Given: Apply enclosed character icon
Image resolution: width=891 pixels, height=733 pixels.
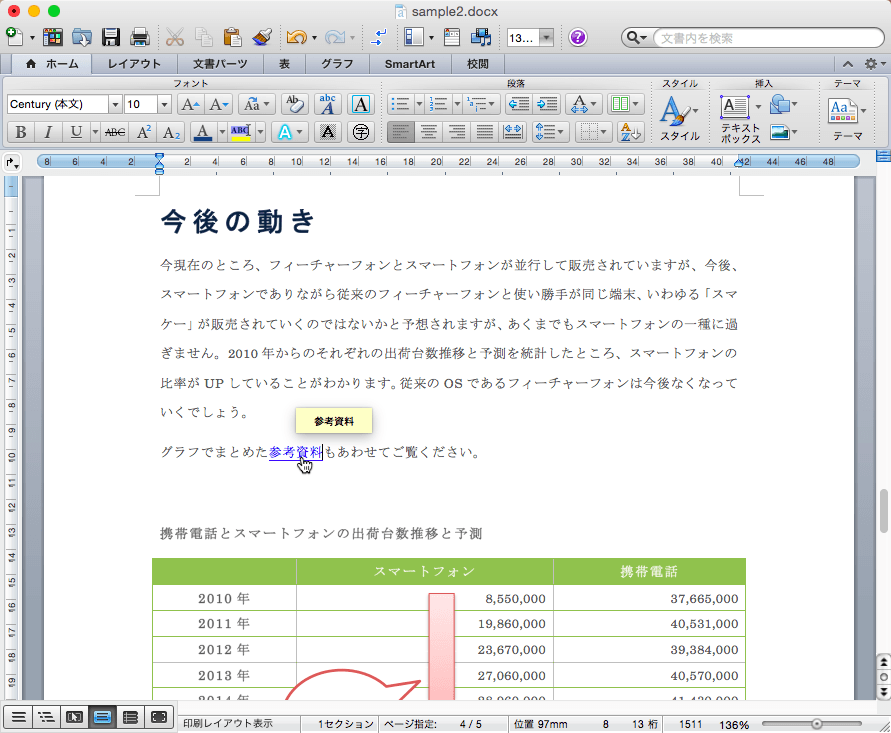Looking at the screenshot, I should [x=361, y=132].
